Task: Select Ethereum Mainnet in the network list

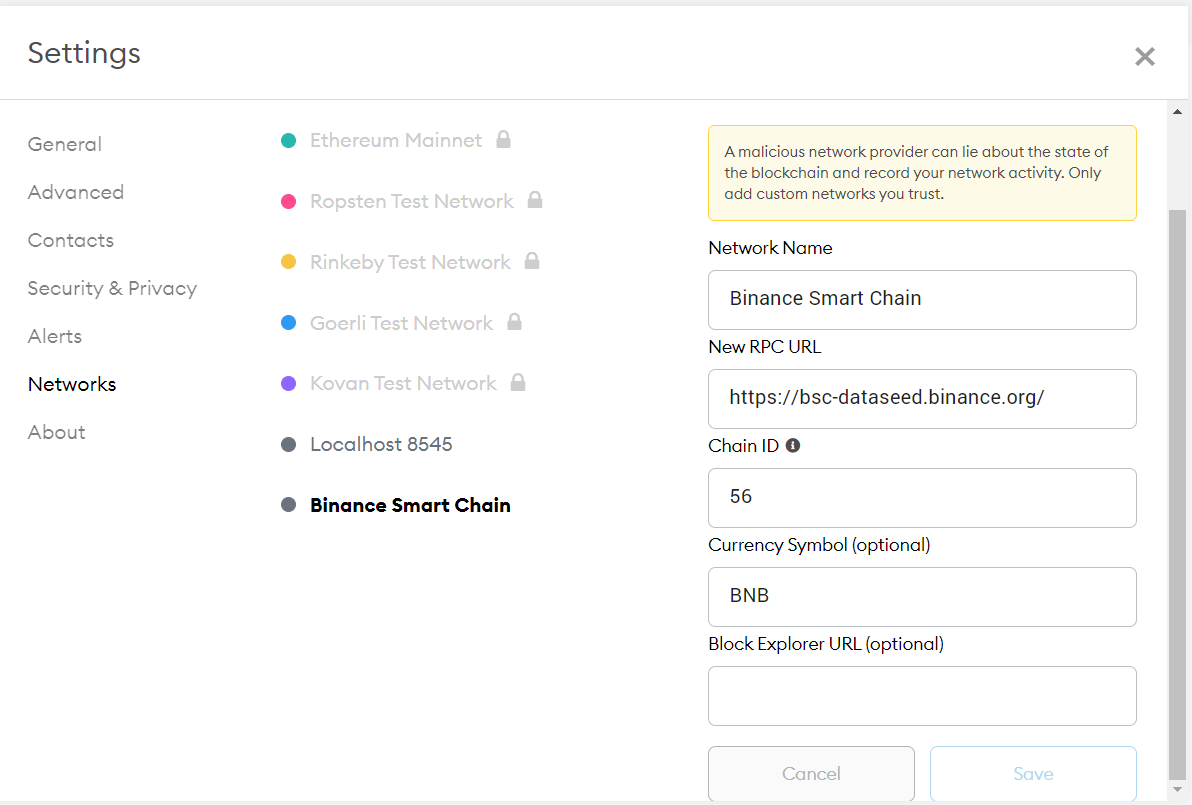Action: point(396,141)
